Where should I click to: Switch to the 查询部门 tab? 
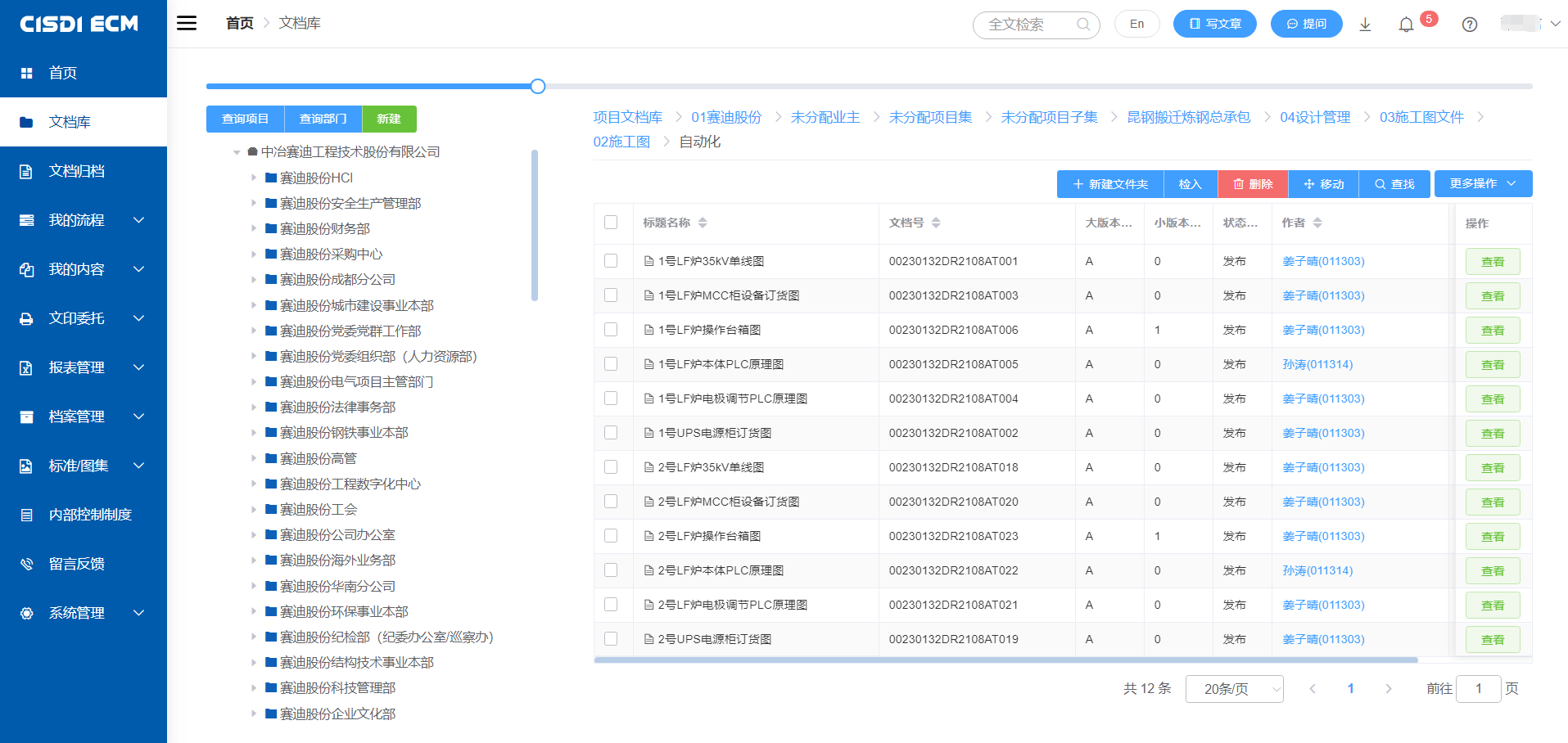coord(323,119)
